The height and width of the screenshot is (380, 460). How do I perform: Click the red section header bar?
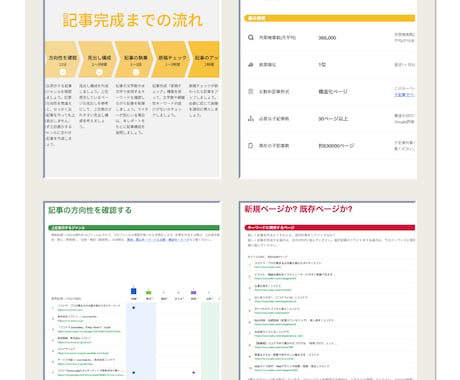(330, 228)
